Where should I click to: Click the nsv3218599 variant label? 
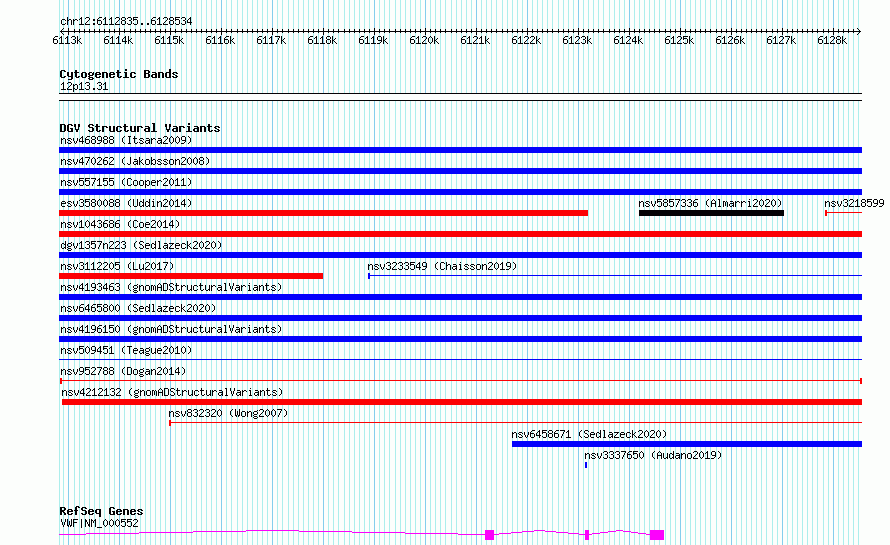pos(854,203)
